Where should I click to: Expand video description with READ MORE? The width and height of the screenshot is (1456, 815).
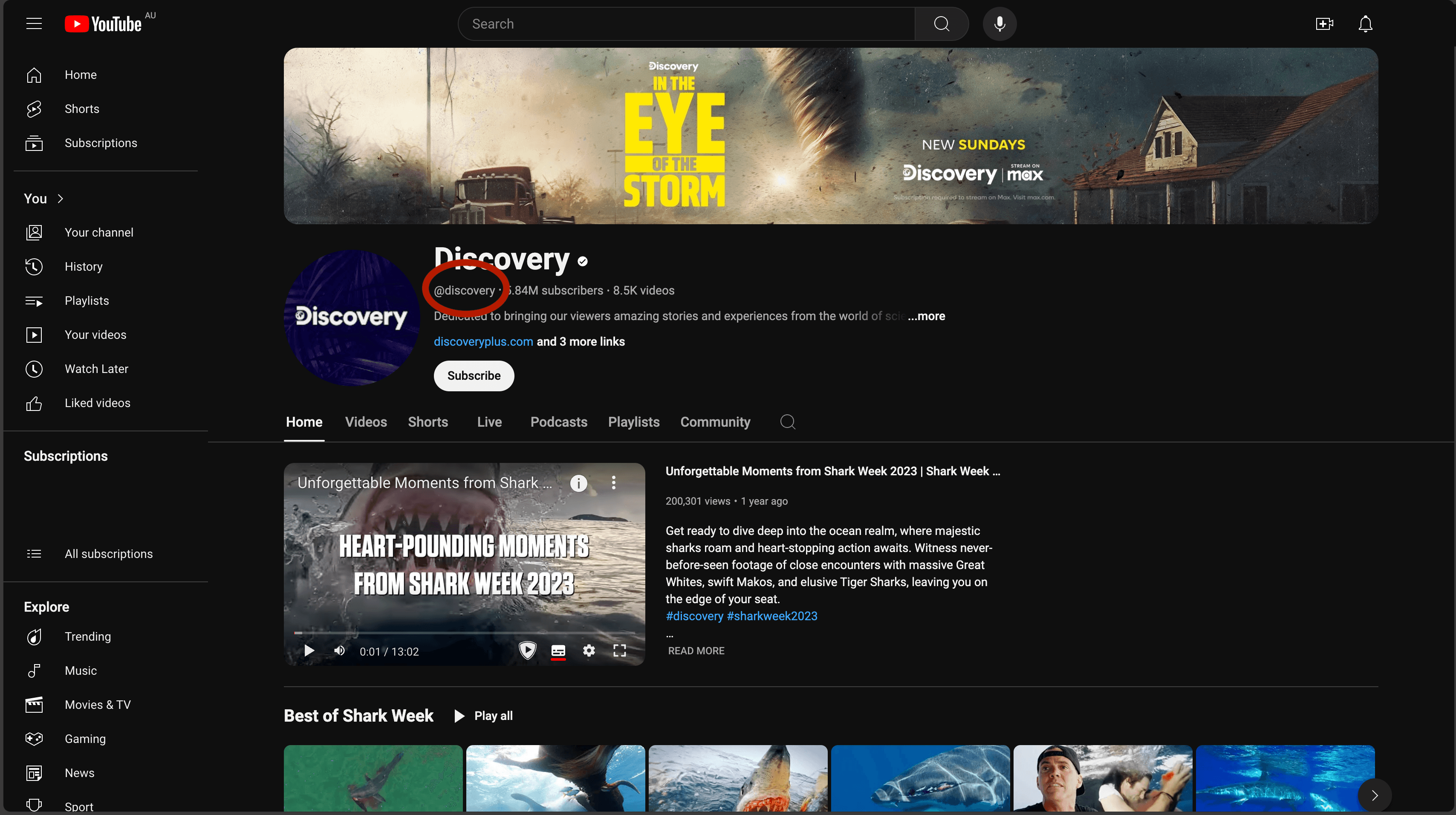(696, 650)
